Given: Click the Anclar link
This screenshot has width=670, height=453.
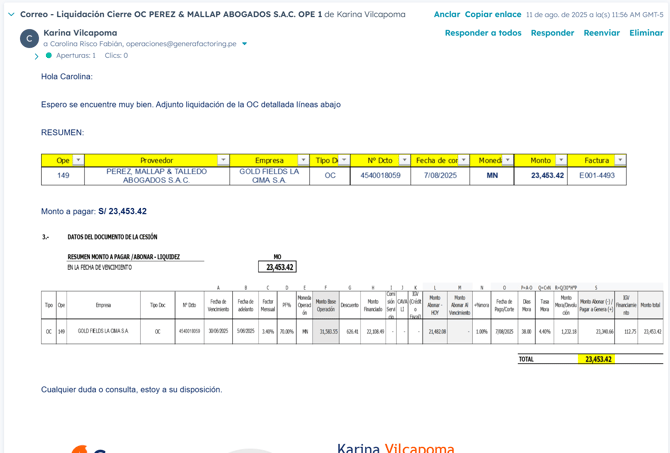Looking at the screenshot, I should (447, 14).
